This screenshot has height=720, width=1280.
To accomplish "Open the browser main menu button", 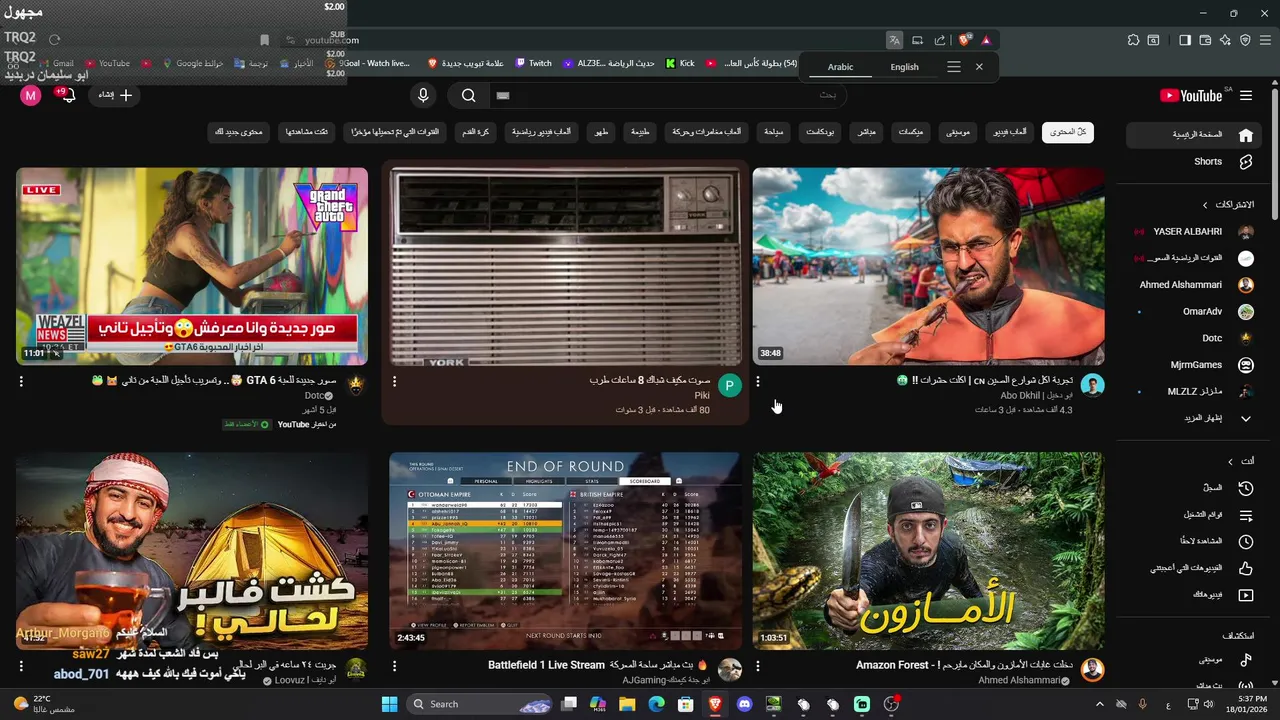I will pyautogui.click(x=1265, y=40).
